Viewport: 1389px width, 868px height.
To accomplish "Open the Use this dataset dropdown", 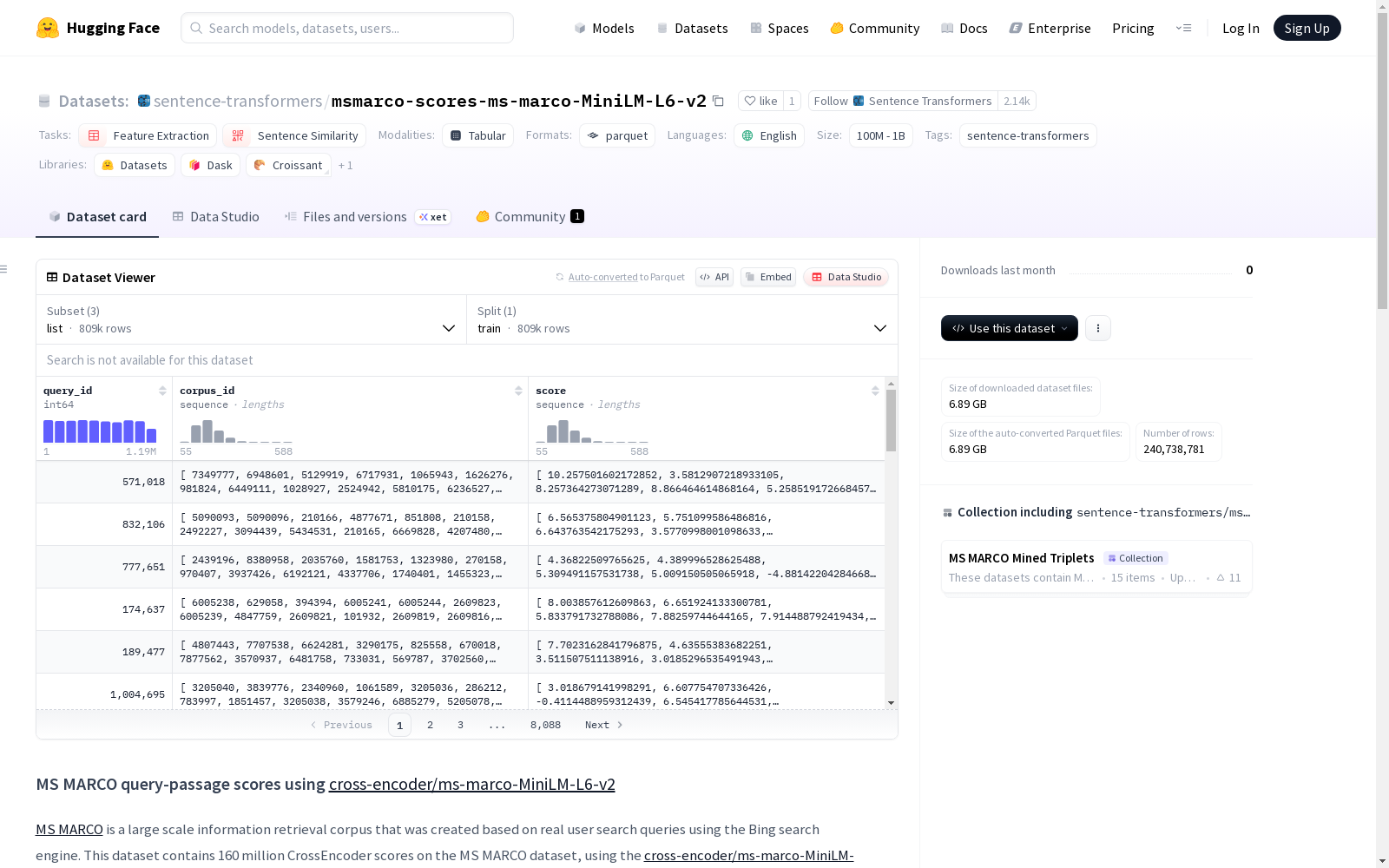I will [1010, 328].
